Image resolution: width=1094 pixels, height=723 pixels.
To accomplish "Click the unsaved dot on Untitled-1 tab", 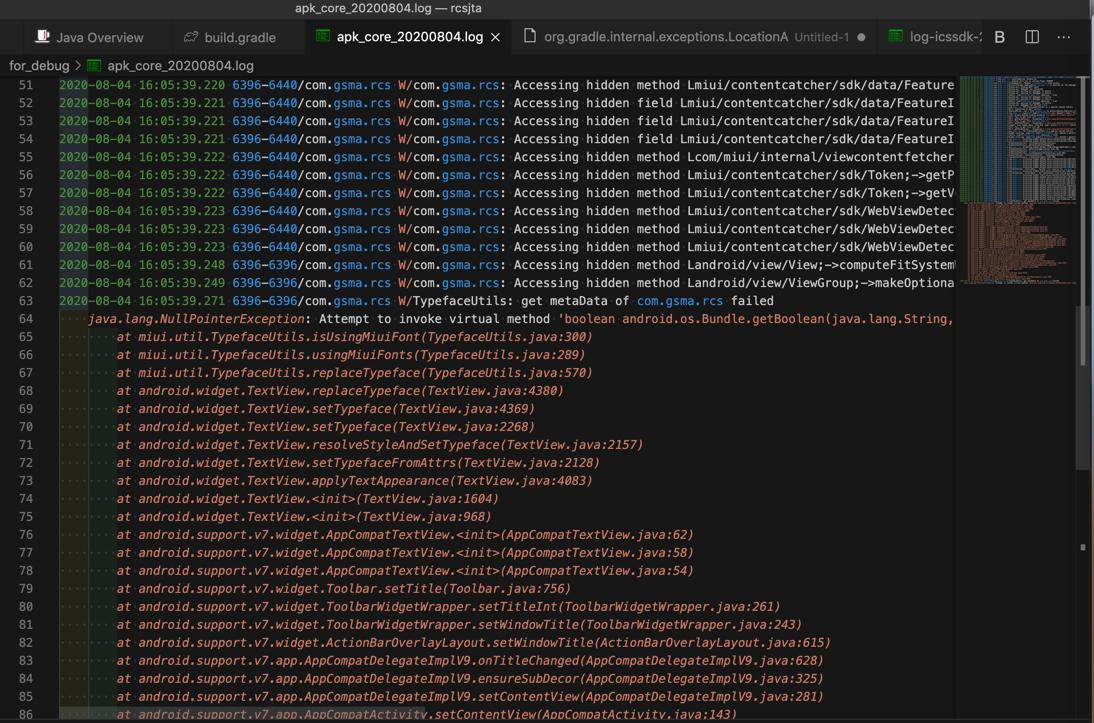I will (x=862, y=37).
